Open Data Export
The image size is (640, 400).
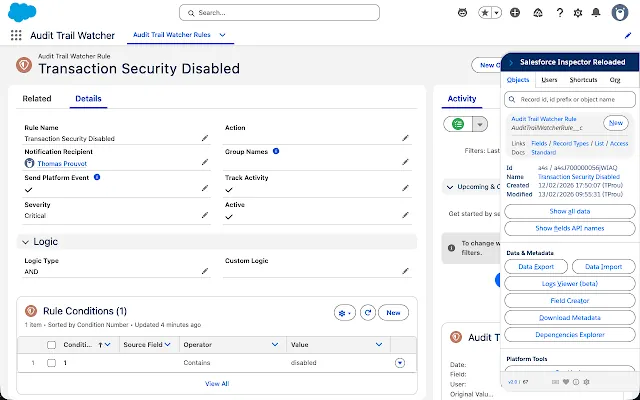pos(536,267)
